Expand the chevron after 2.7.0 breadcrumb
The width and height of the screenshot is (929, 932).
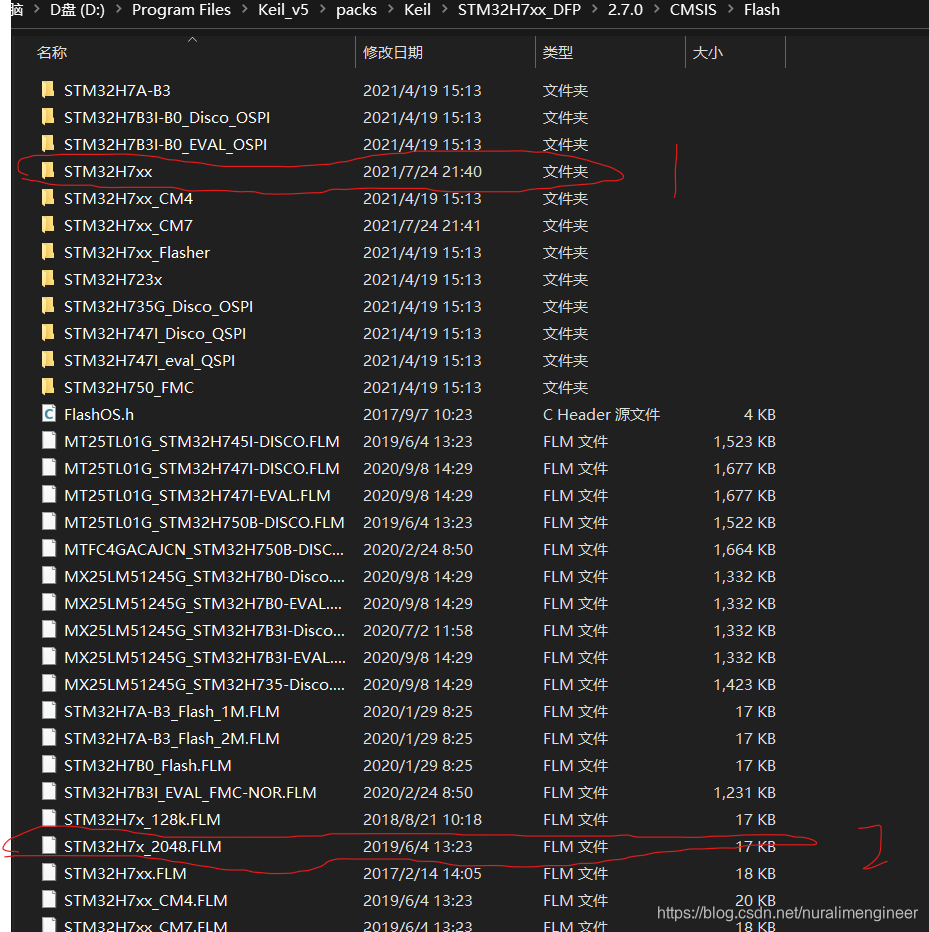[x=656, y=10]
